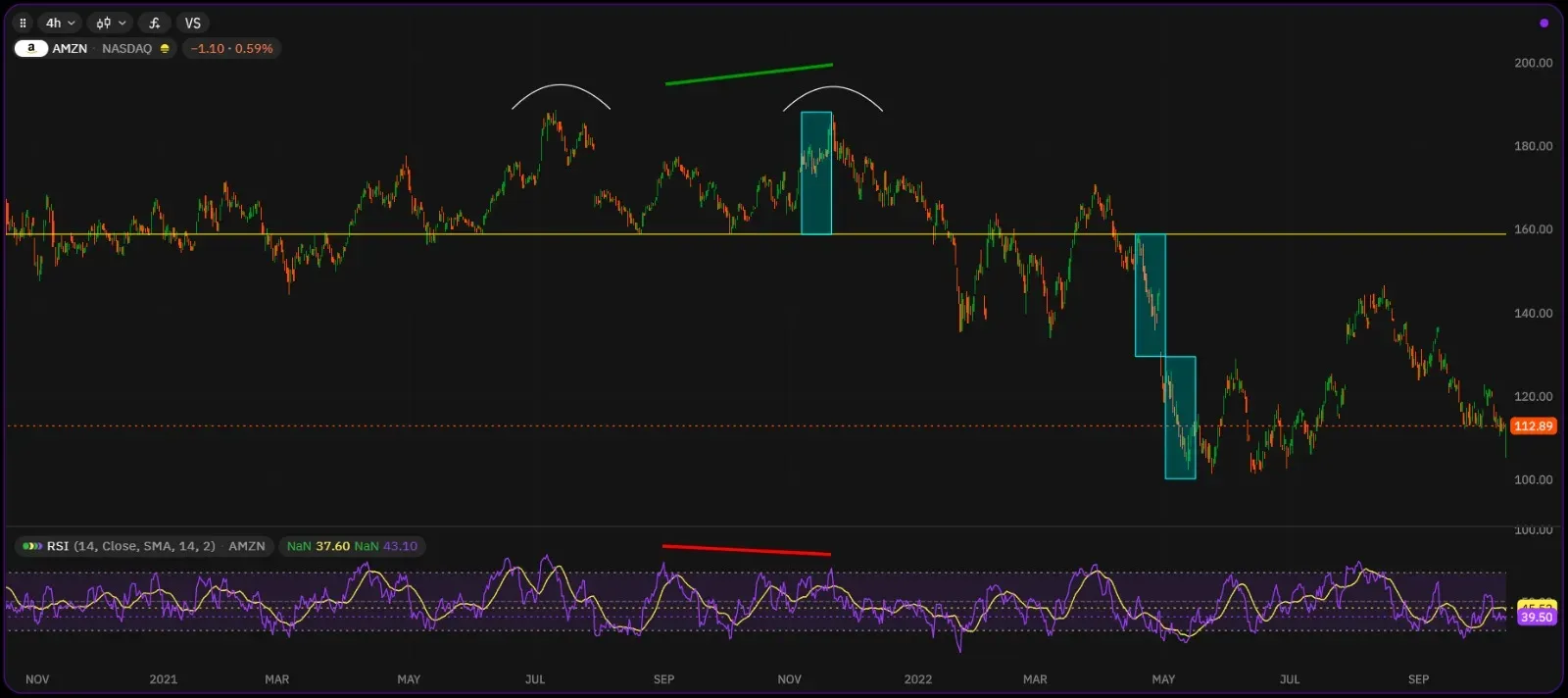The image size is (1568, 698).
Task: Click the Amazon logo icon
Action: (x=31, y=48)
